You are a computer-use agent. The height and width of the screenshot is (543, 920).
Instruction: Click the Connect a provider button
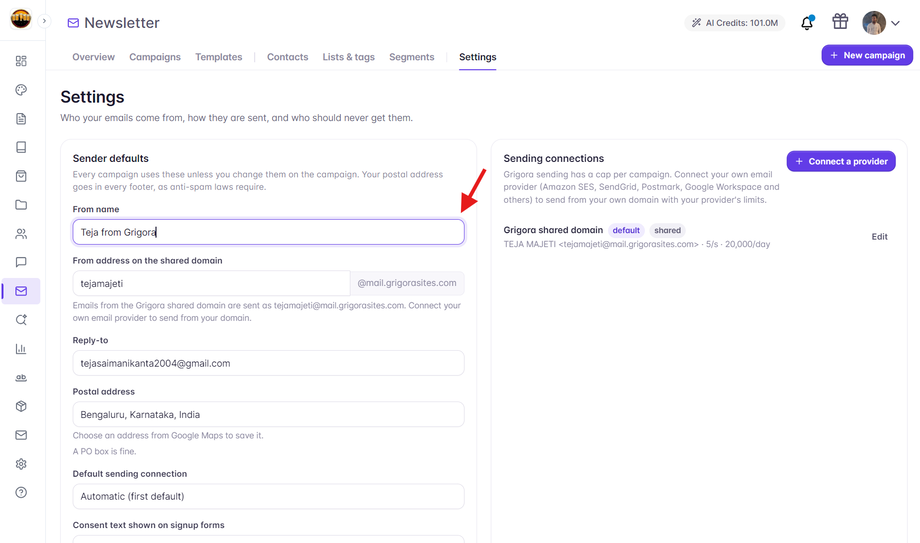click(x=841, y=161)
